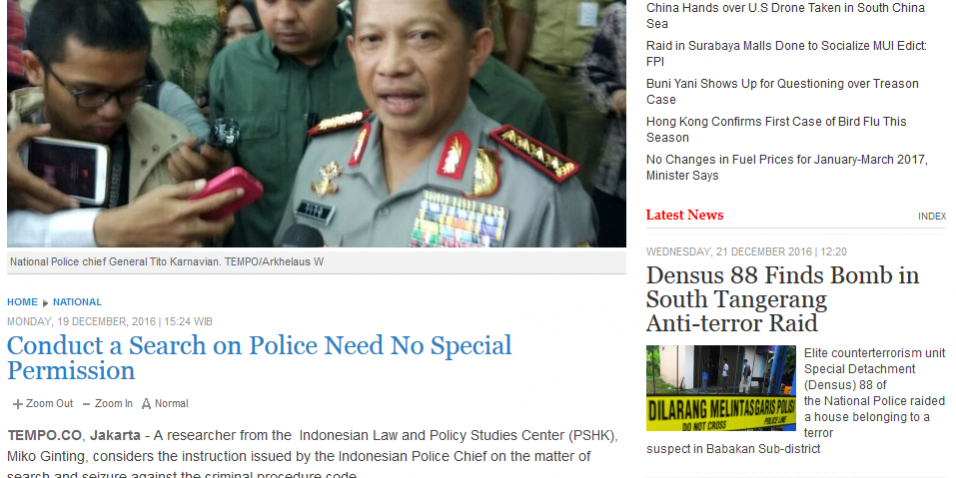Click the Latest News section heading
The height and width of the screenshot is (478, 956).
click(x=685, y=215)
